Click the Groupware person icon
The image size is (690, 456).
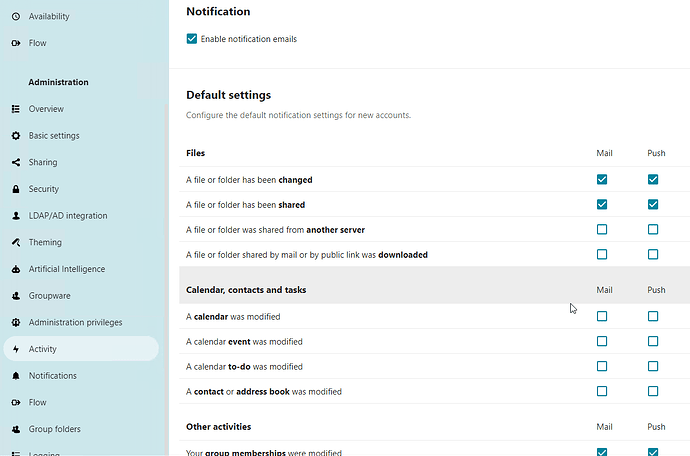point(16,296)
